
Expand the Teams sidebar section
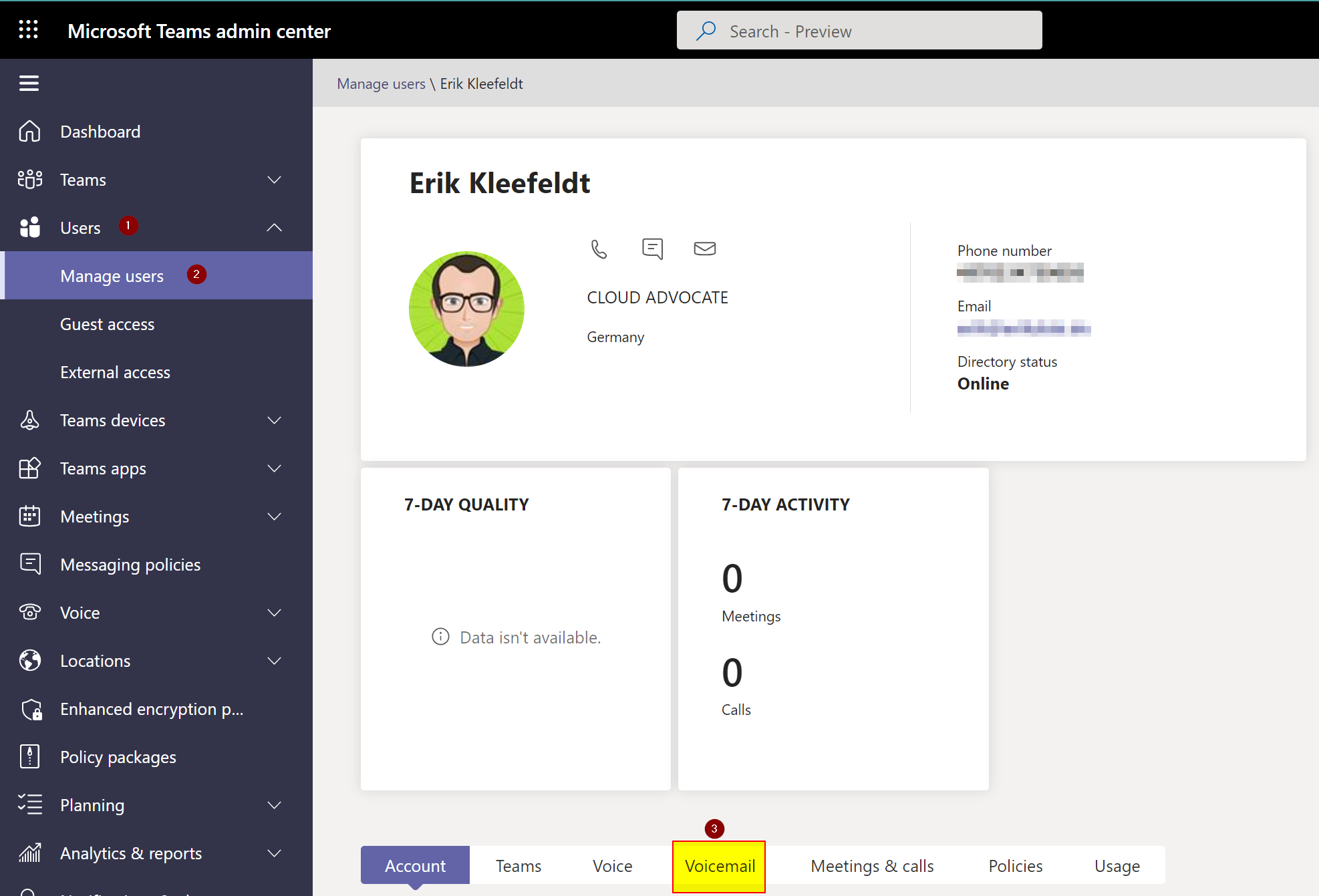click(274, 180)
